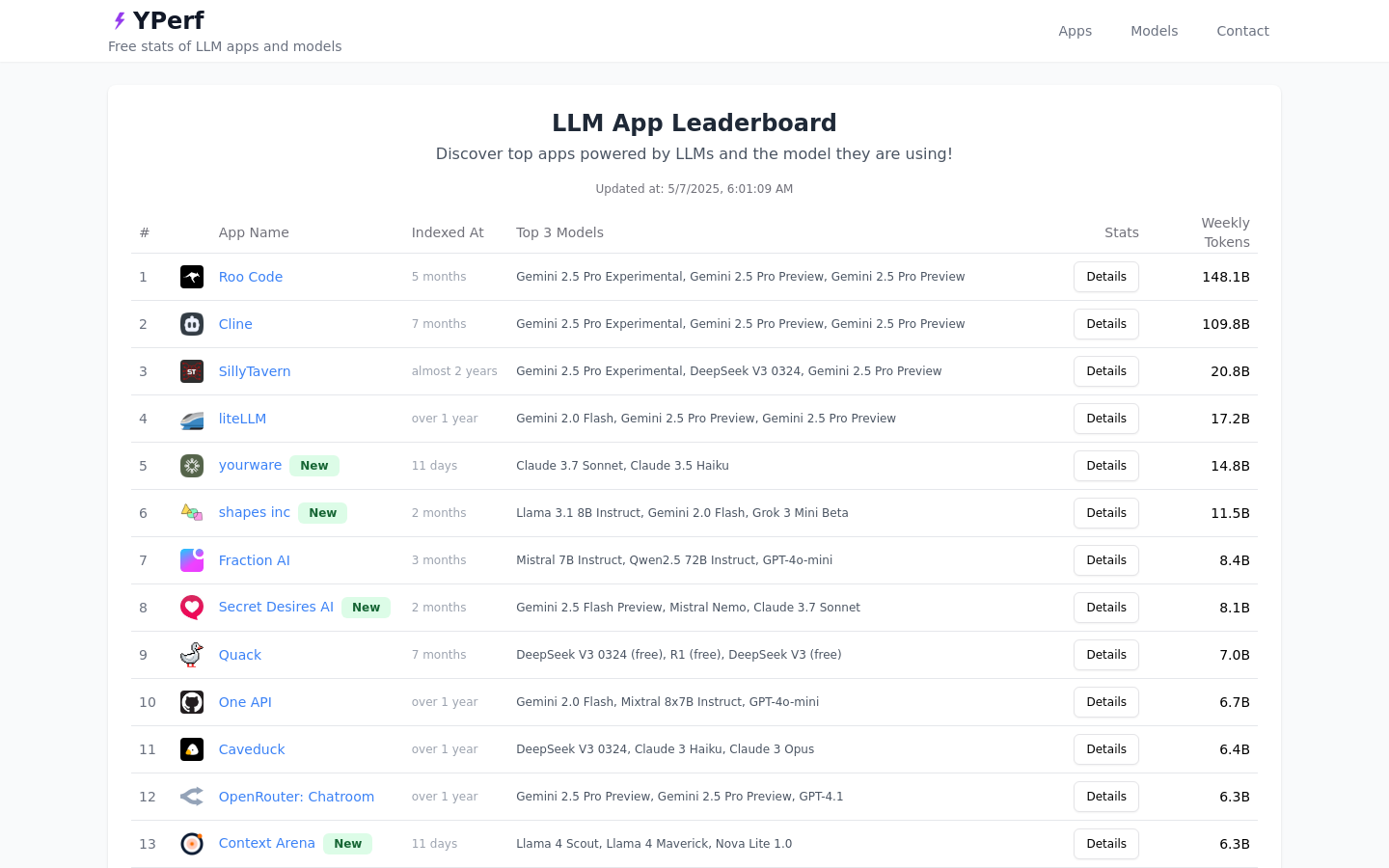1389x868 pixels.
Task: Click the 109.8B weekly tokens value
Action: pyautogui.click(x=1226, y=324)
